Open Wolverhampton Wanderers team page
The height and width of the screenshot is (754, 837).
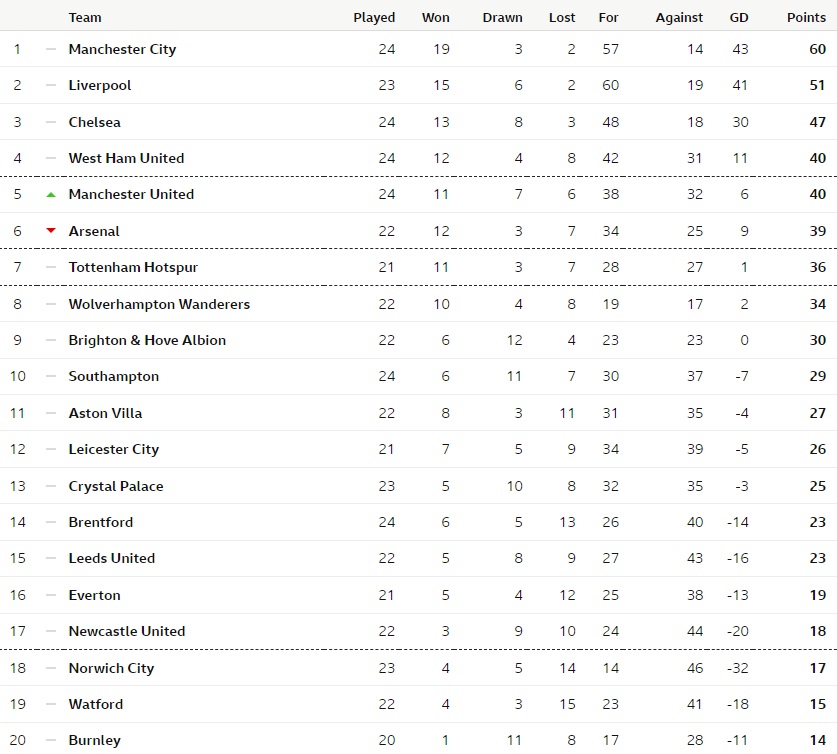pyautogui.click(x=159, y=304)
